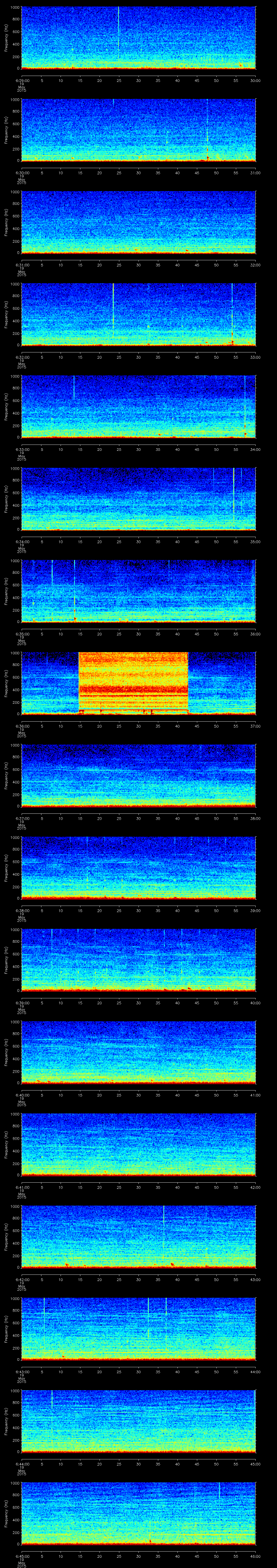Click the 30:00 end time label
This screenshot has height=1568, width=277.
tap(256, 80)
